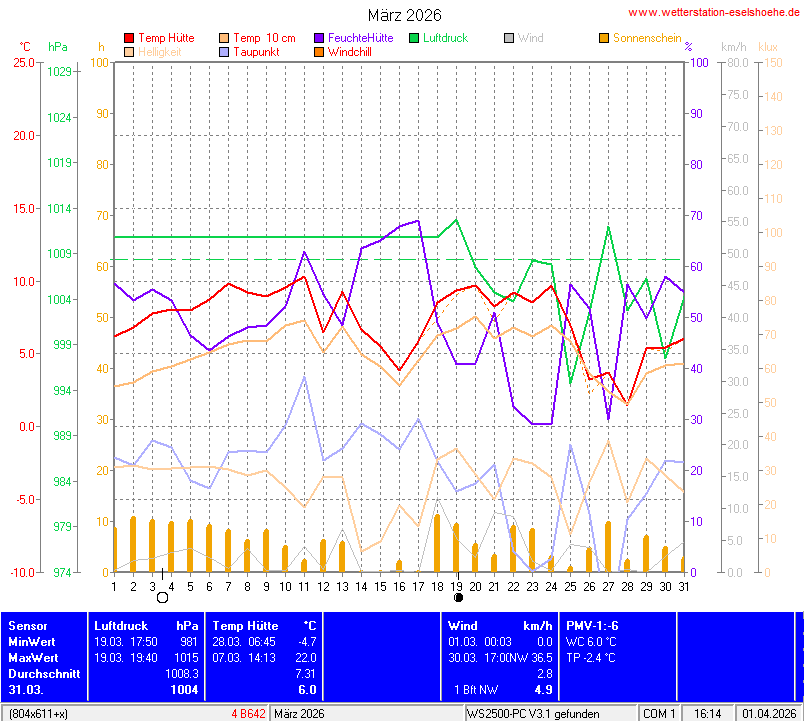Click the Luftdruck average value 1008.3
804x721 pixels.
tap(182, 674)
